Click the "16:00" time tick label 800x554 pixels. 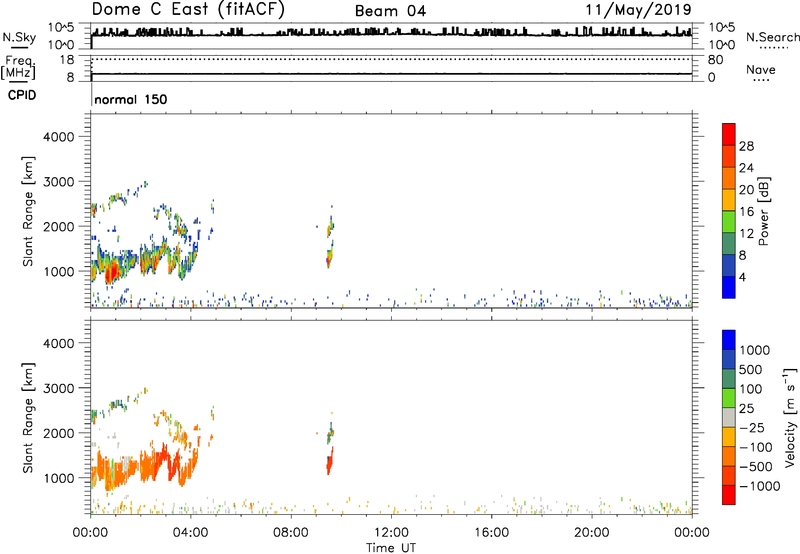(491, 533)
